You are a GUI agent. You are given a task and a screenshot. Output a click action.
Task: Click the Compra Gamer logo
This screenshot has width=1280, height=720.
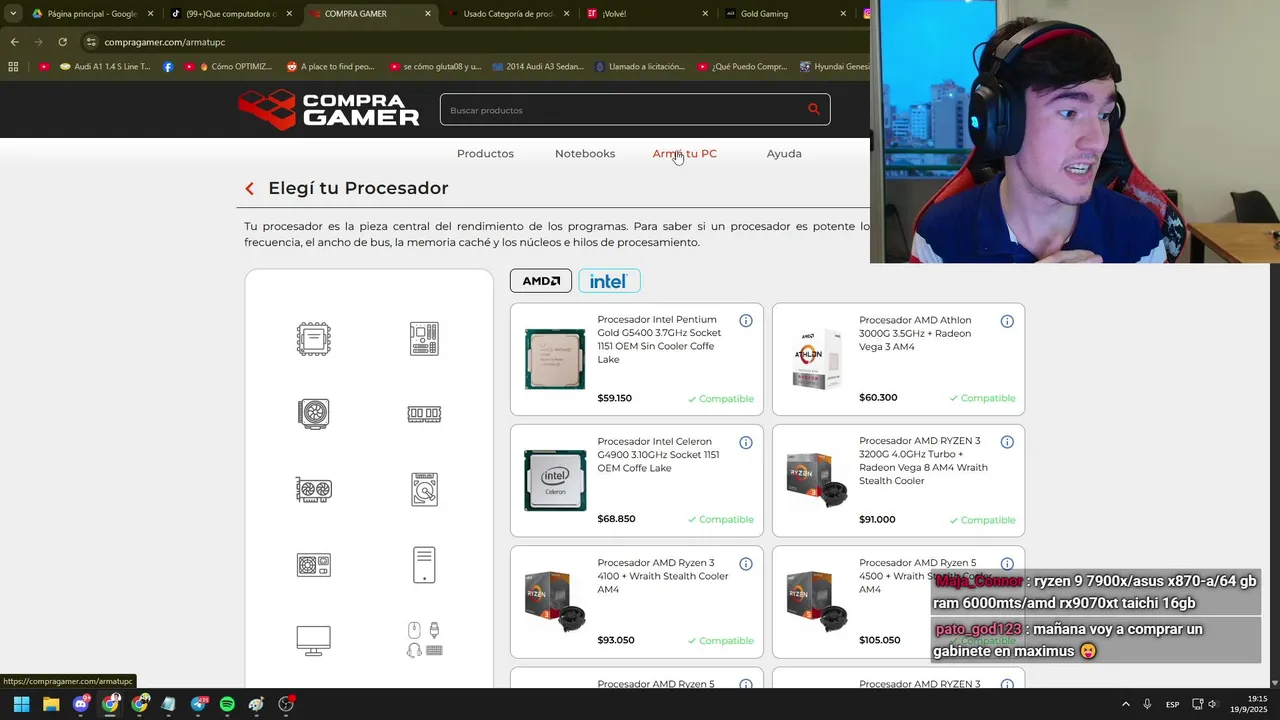pyautogui.click(x=329, y=110)
